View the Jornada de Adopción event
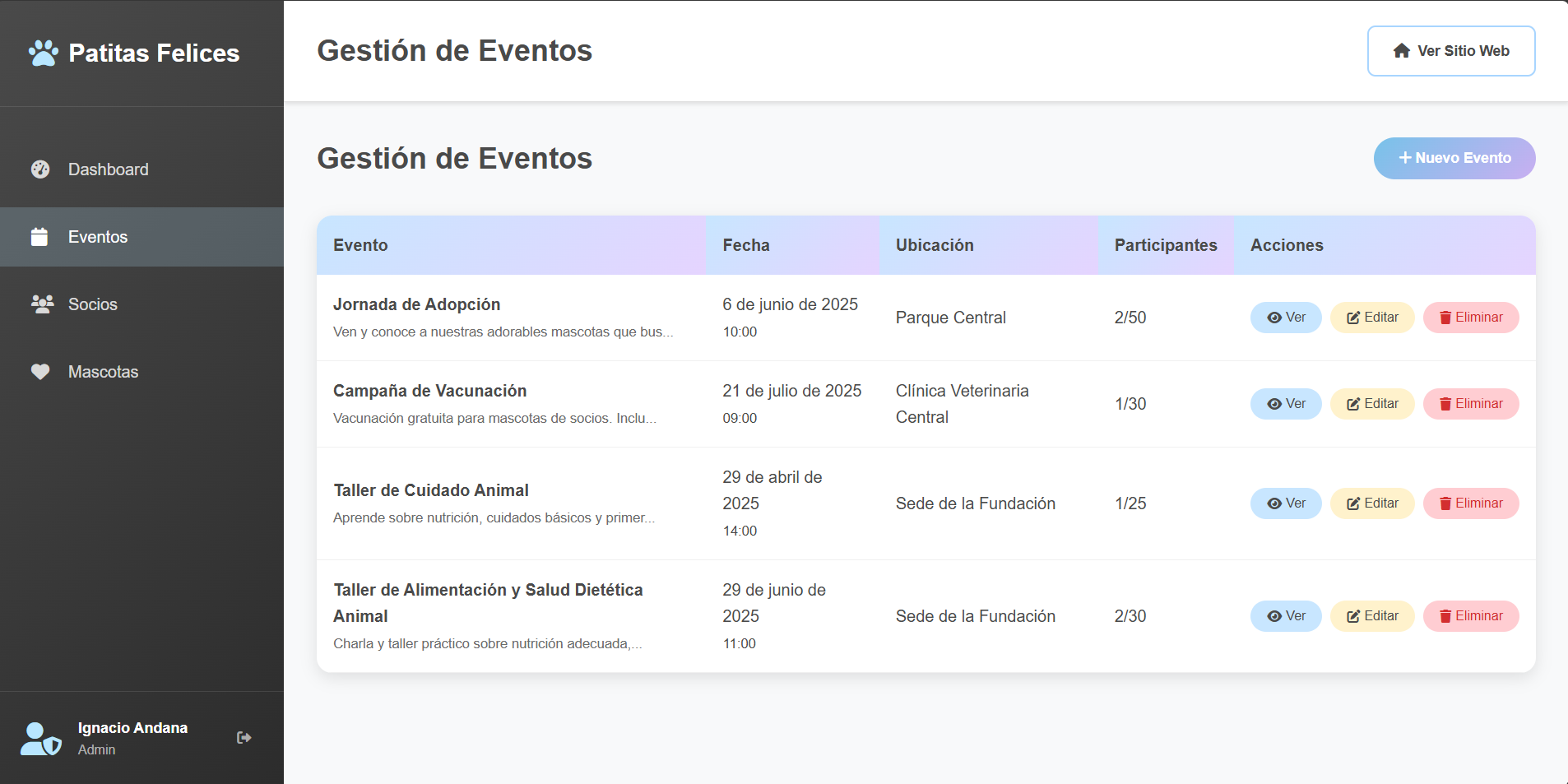Screen dimensions: 1568x784 pos(1285,318)
